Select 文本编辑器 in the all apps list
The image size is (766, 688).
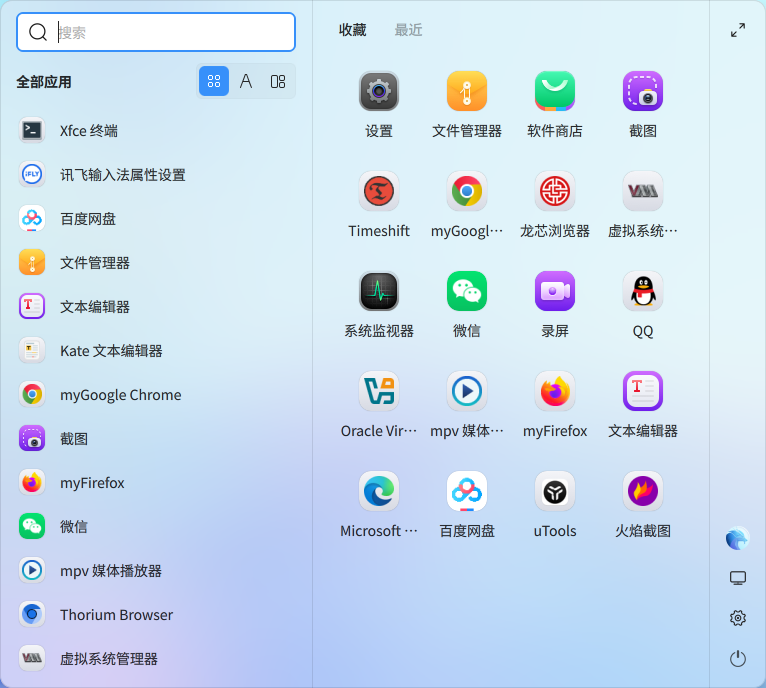pos(156,306)
